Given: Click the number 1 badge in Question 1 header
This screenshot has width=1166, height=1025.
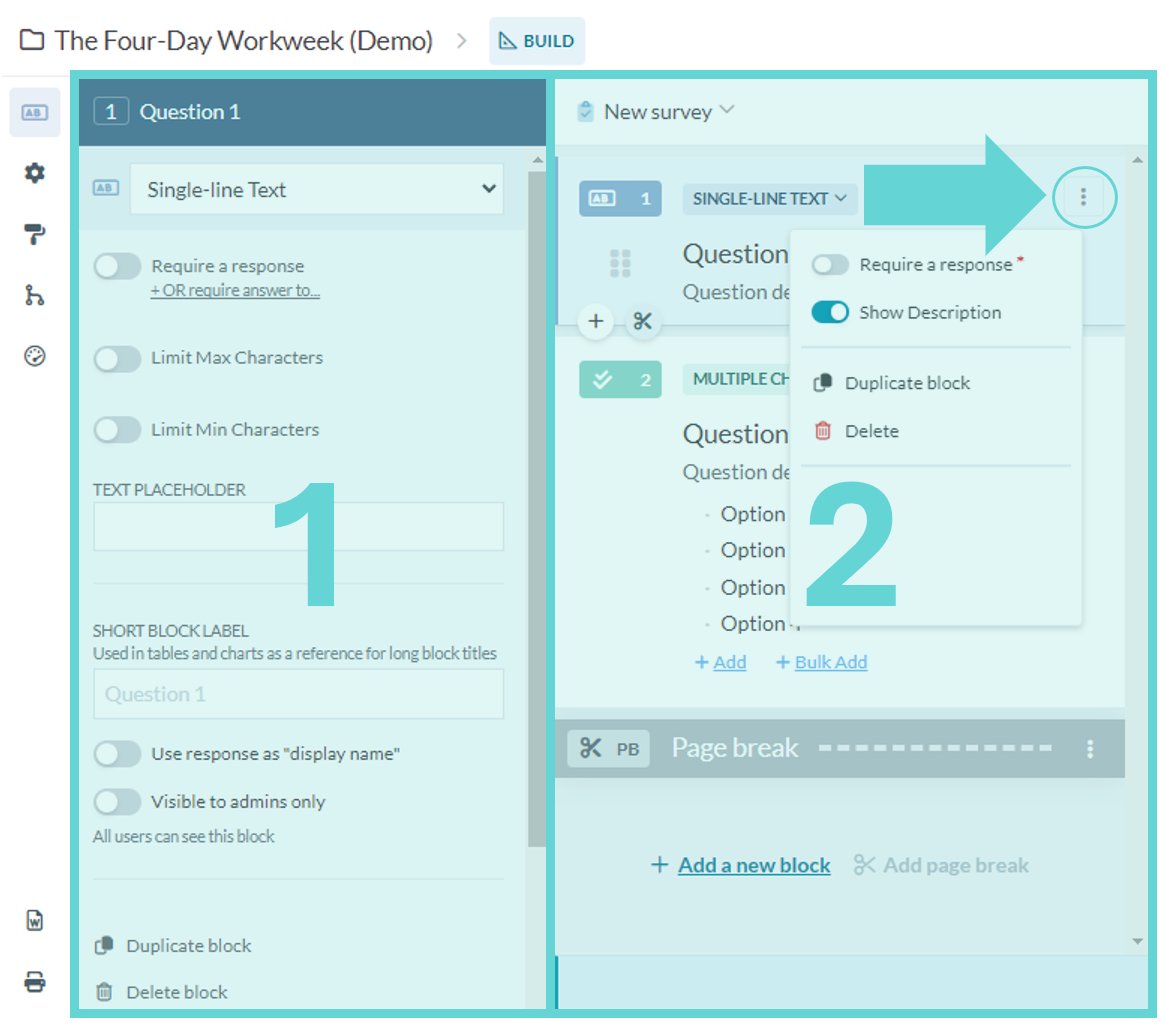Looking at the screenshot, I should tap(111, 112).
